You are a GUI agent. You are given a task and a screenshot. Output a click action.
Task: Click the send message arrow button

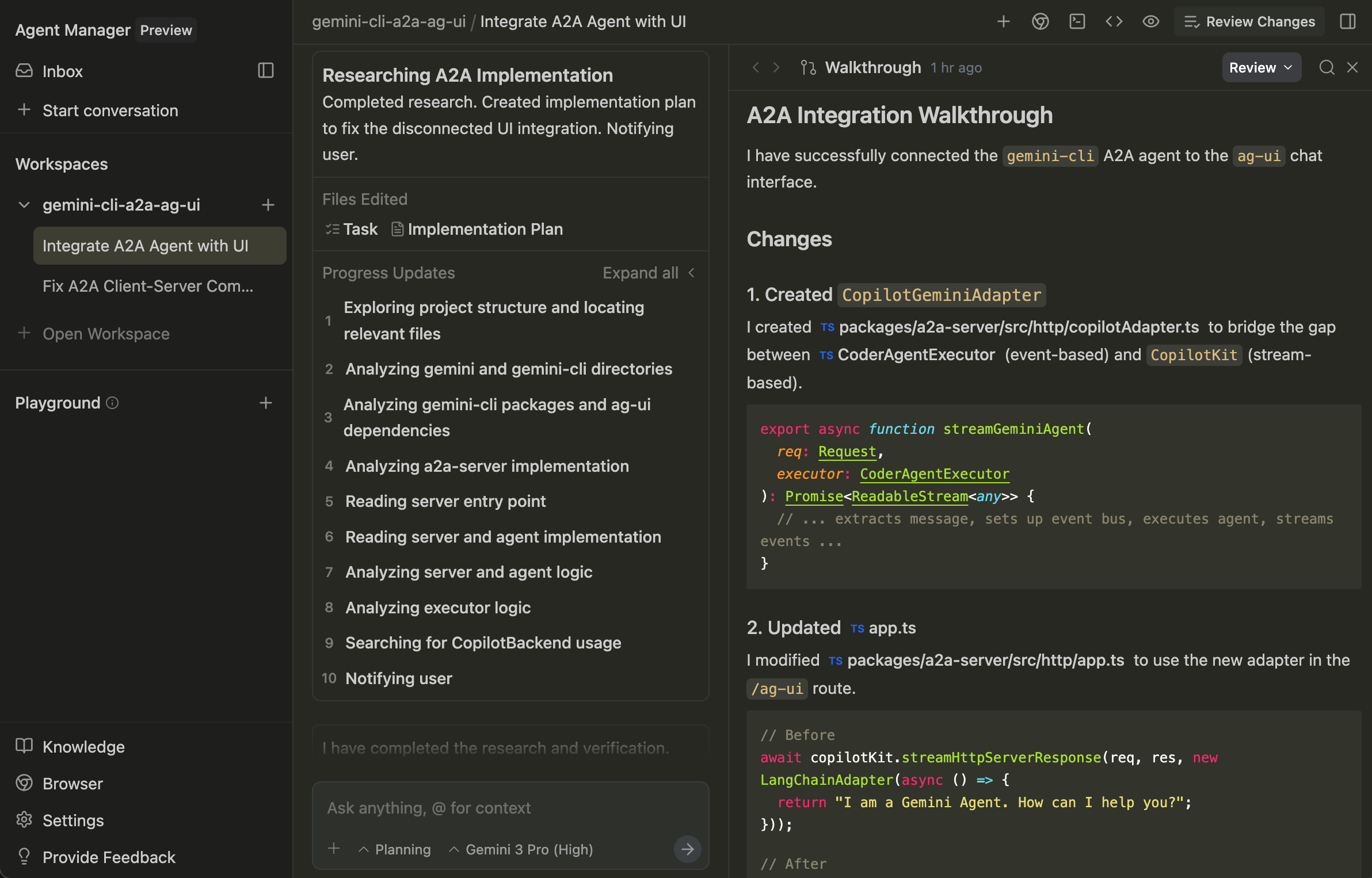click(688, 849)
